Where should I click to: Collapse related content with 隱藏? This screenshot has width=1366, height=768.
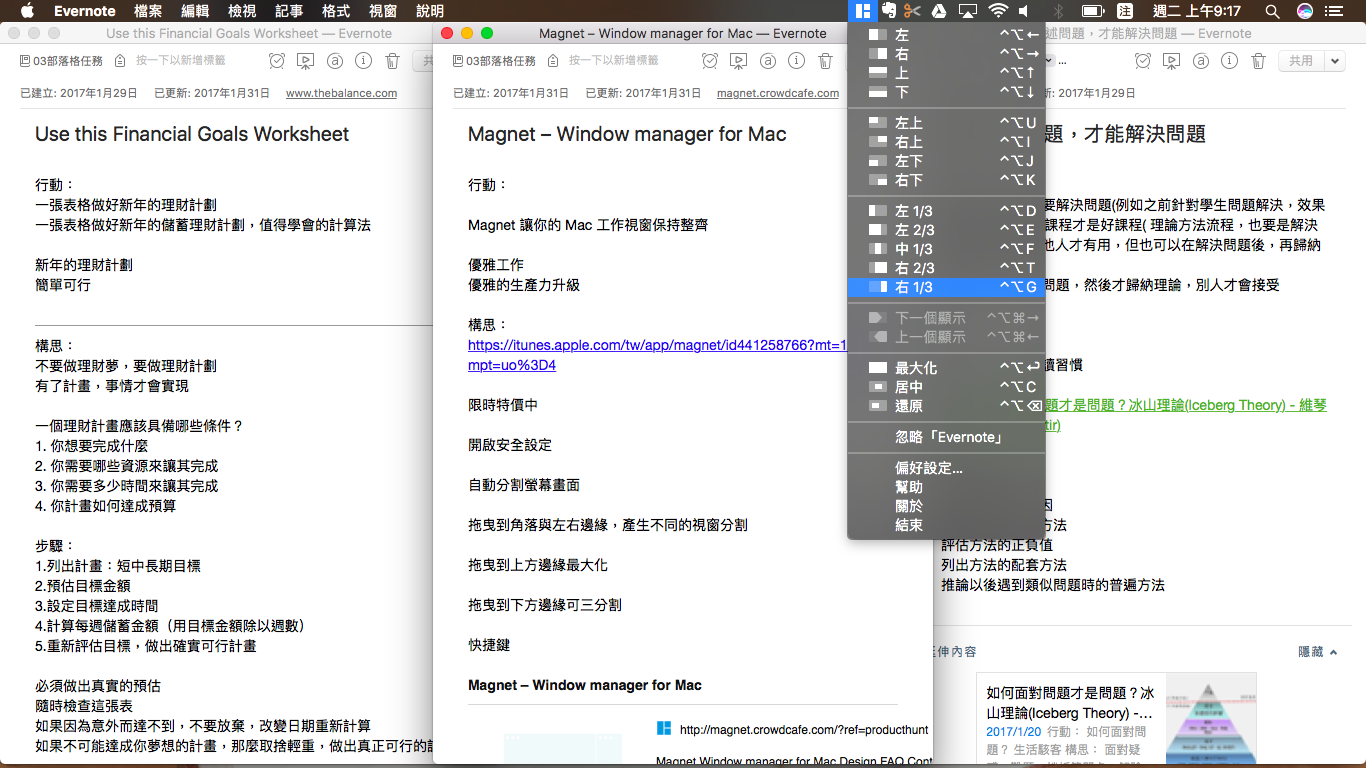point(1317,651)
